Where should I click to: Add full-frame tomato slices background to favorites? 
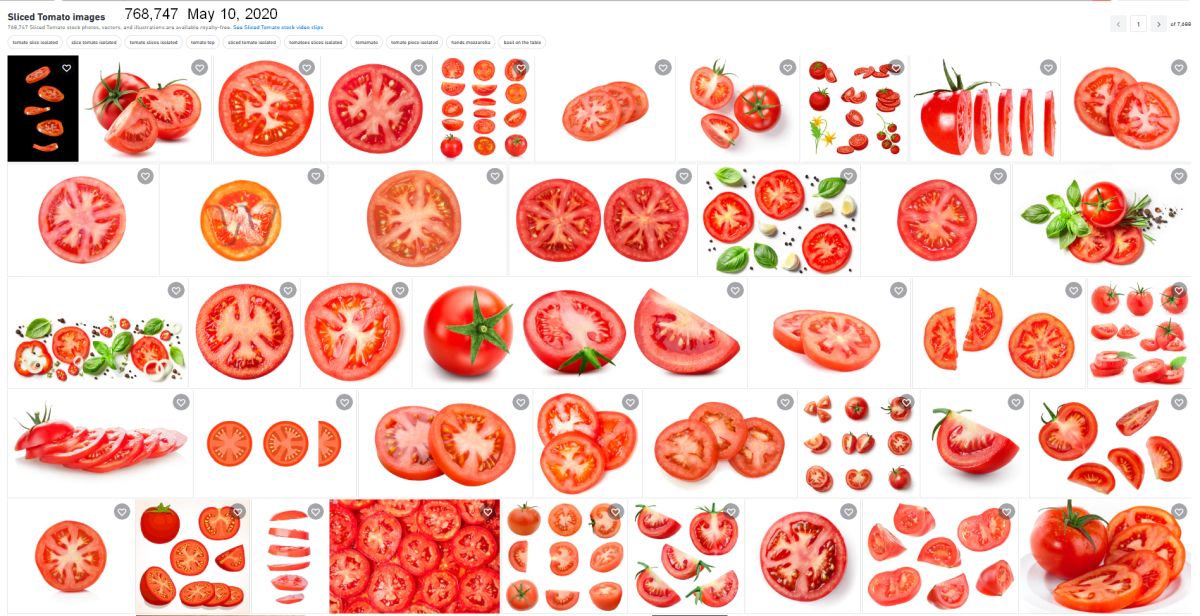488,511
